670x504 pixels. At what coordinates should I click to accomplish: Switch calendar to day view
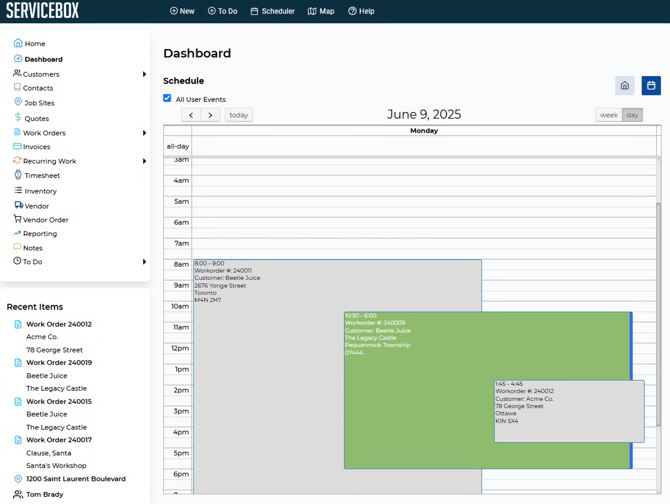pyautogui.click(x=632, y=115)
